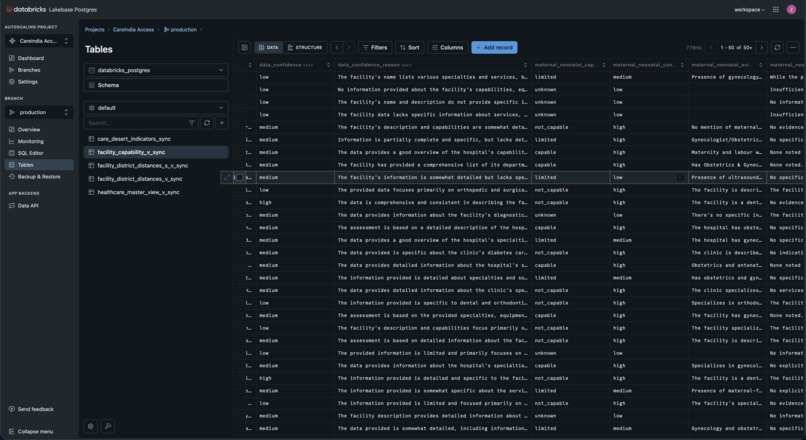806x440 pixels.
Task: Follow the CareIndia Access breadcrumb link
Action: pyautogui.click(x=134, y=29)
